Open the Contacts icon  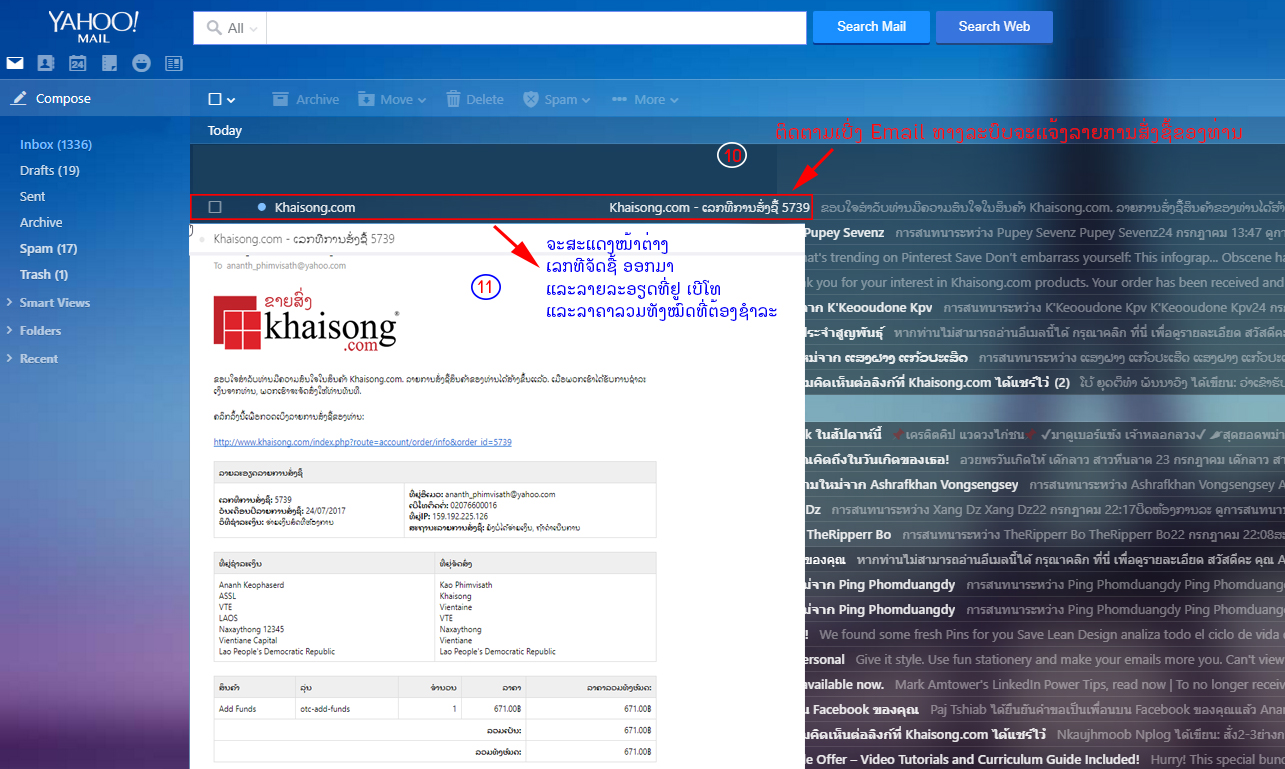(x=45, y=63)
